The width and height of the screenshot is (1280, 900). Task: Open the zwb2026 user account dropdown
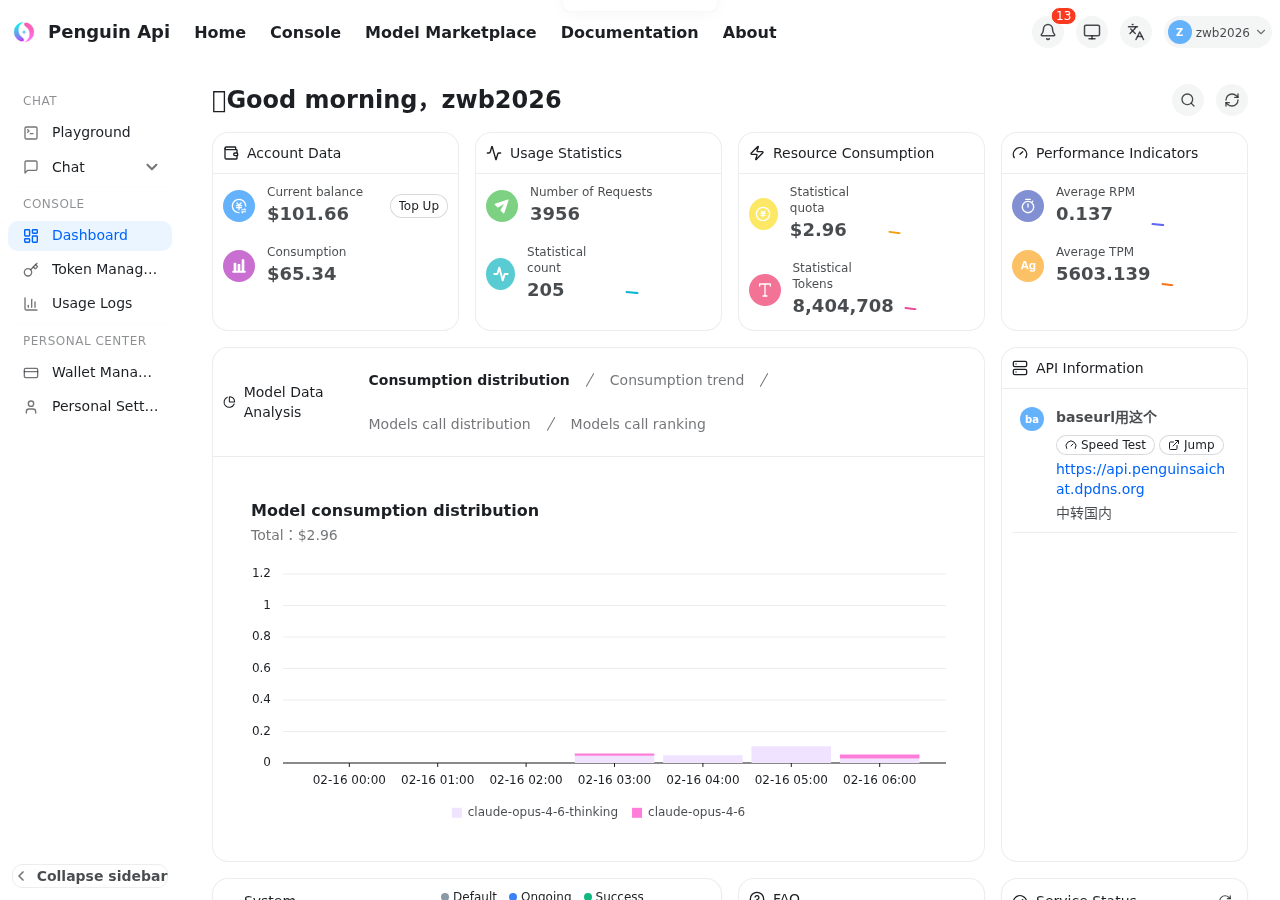click(x=1218, y=32)
